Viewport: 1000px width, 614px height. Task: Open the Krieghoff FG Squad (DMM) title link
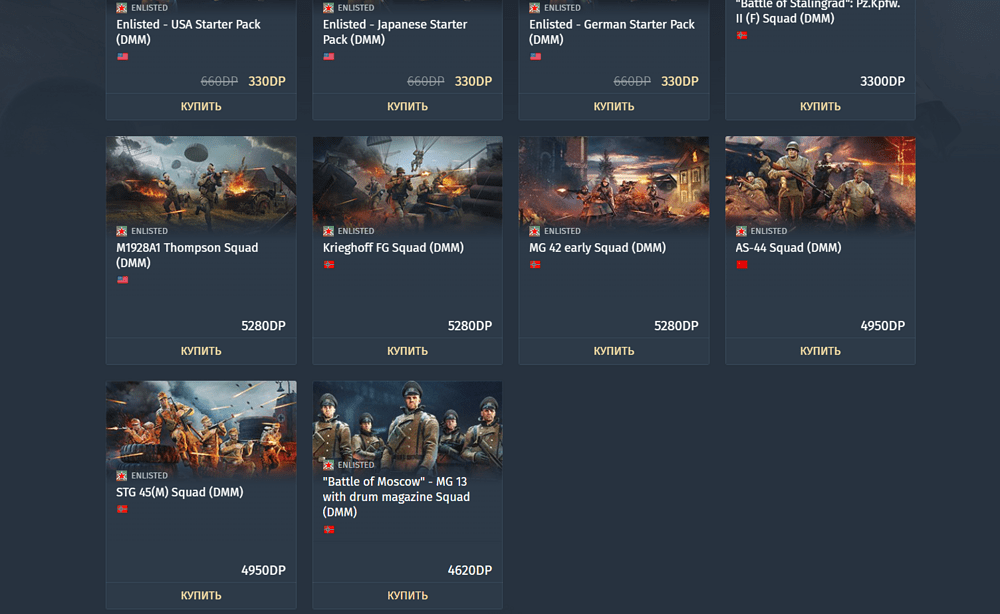(x=394, y=248)
